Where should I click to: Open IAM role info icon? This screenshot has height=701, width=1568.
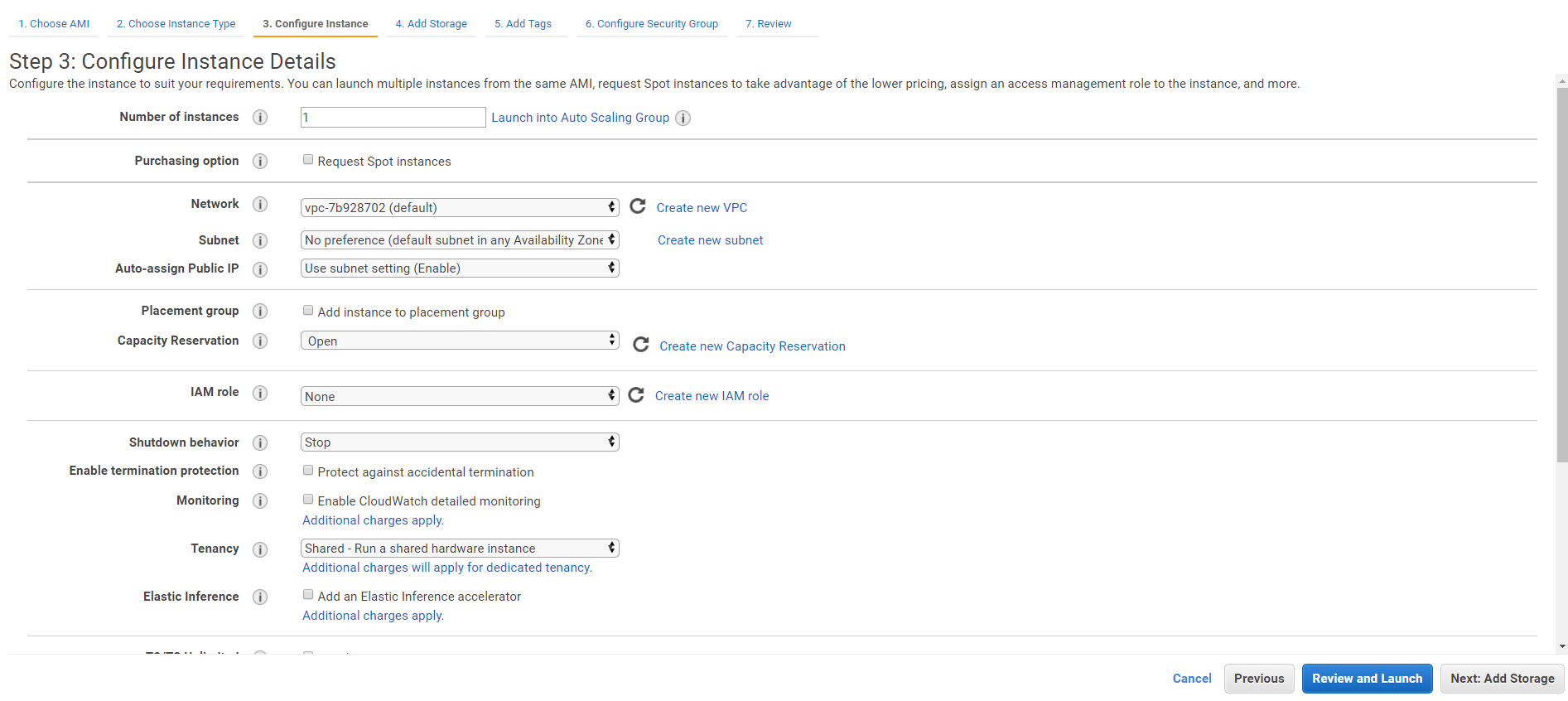point(260,393)
